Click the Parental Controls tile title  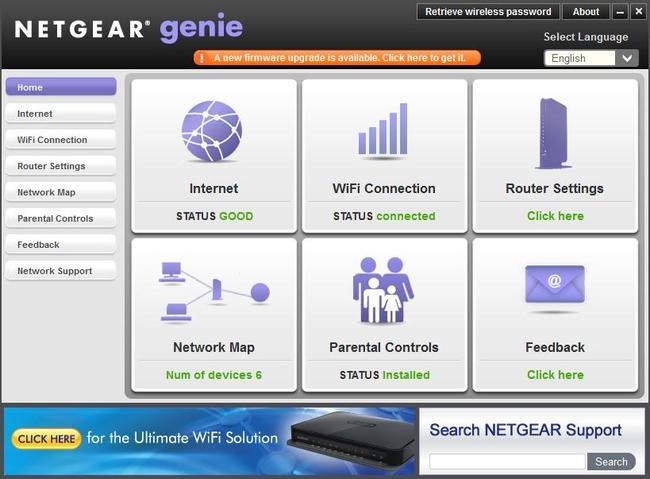tap(383, 347)
